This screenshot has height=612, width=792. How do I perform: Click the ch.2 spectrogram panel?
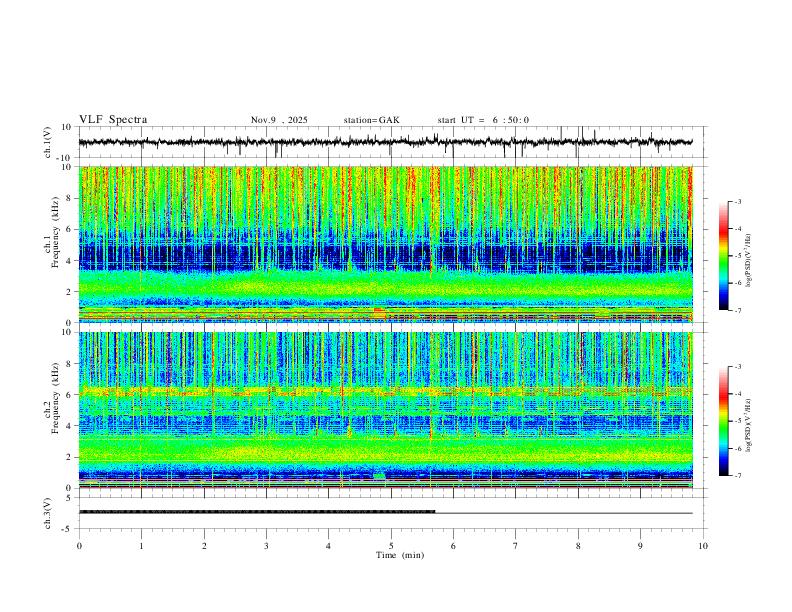pos(385,410)
